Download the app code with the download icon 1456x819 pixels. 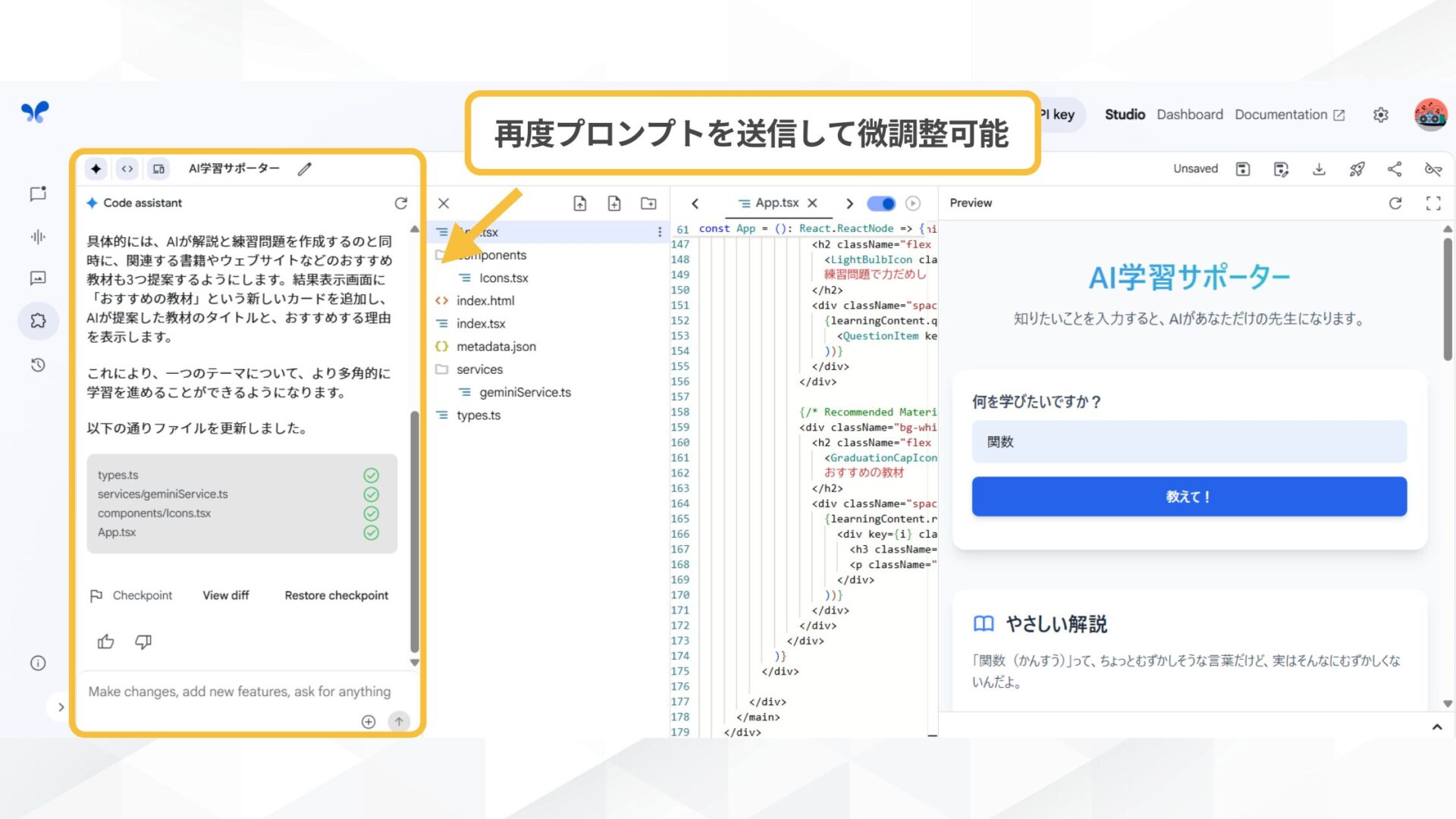(1319, 168)
